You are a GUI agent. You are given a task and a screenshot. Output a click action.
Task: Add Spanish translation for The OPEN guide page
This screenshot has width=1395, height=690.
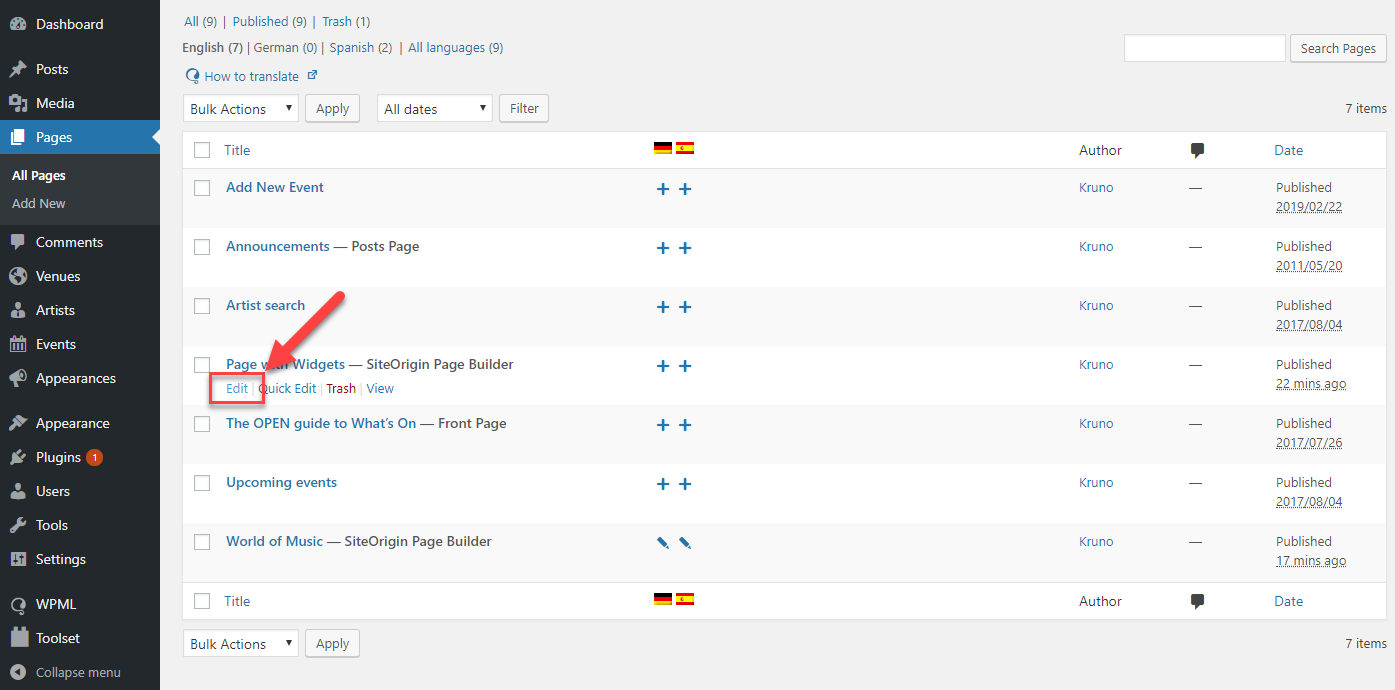click(x=685, y=425)
